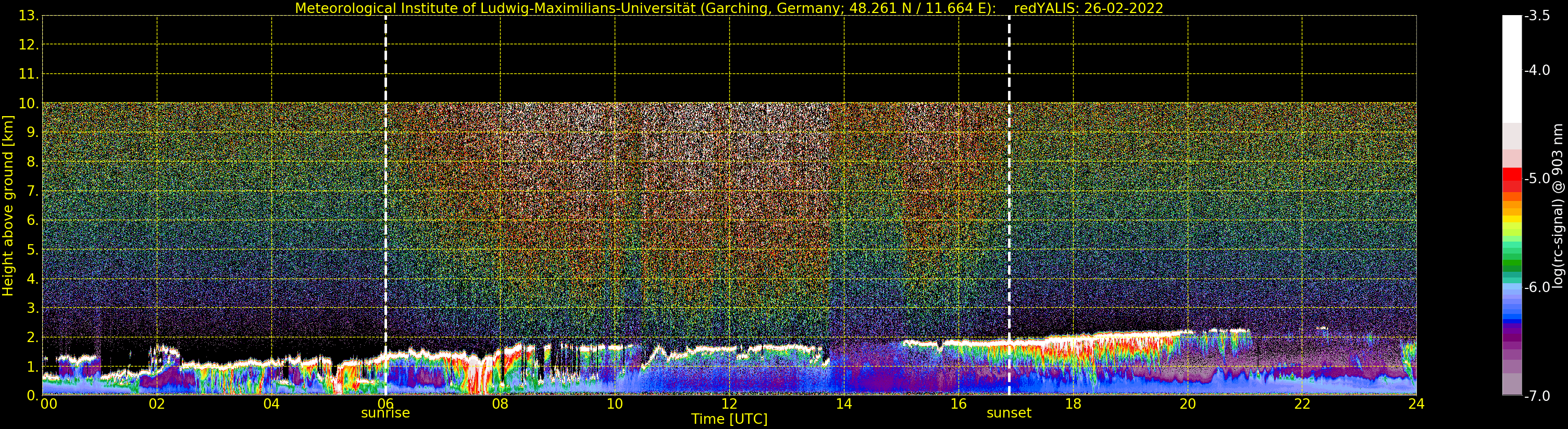Click the time tick label '22'
The width and height of the screenshot is (1568, 429).
click(x=1302, y=404)
